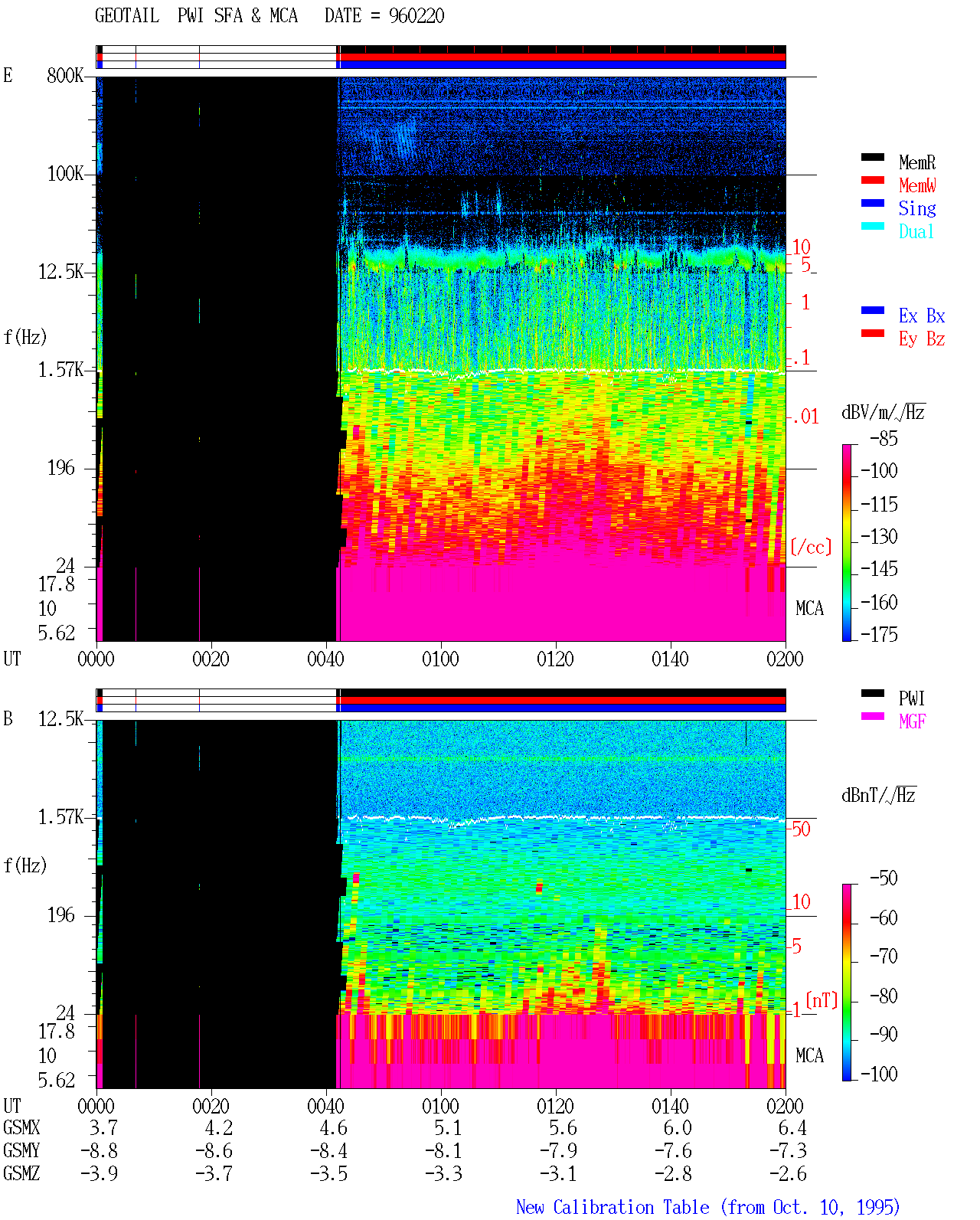Click the '-70' color bar value

point(884,957)
